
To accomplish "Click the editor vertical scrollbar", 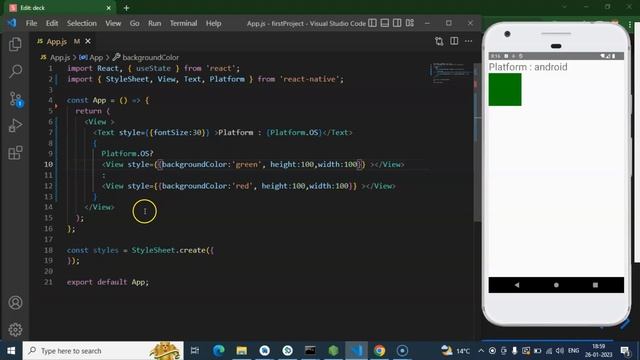I will click(x=477, y=143).
